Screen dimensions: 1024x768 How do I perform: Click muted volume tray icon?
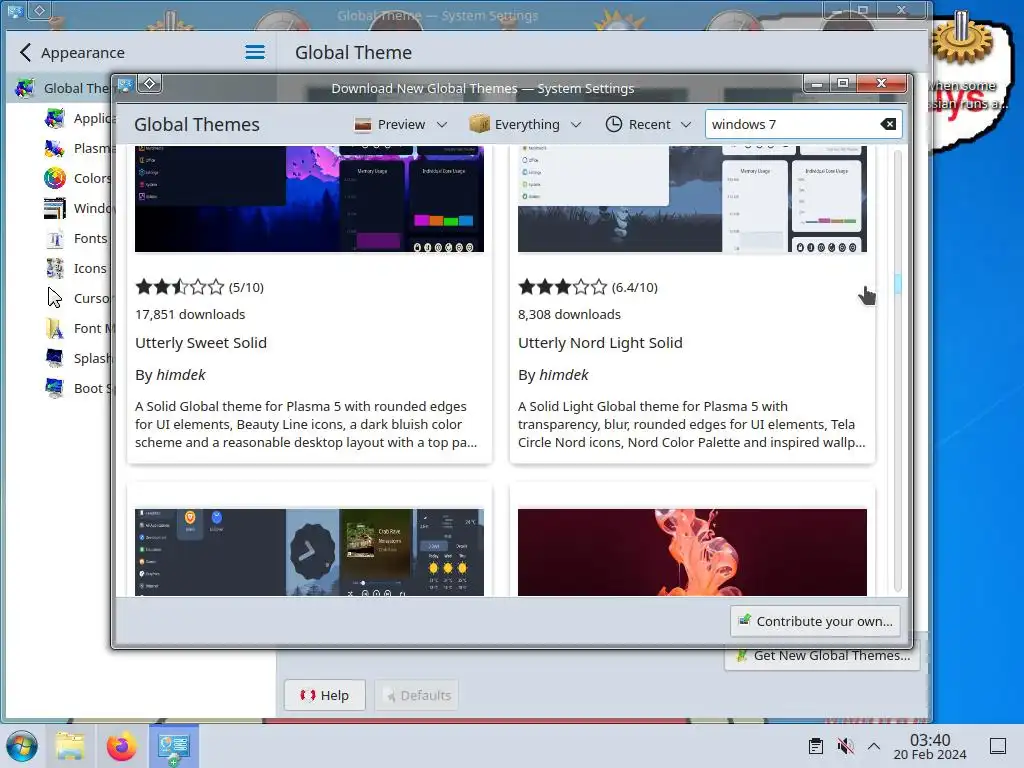845,746
